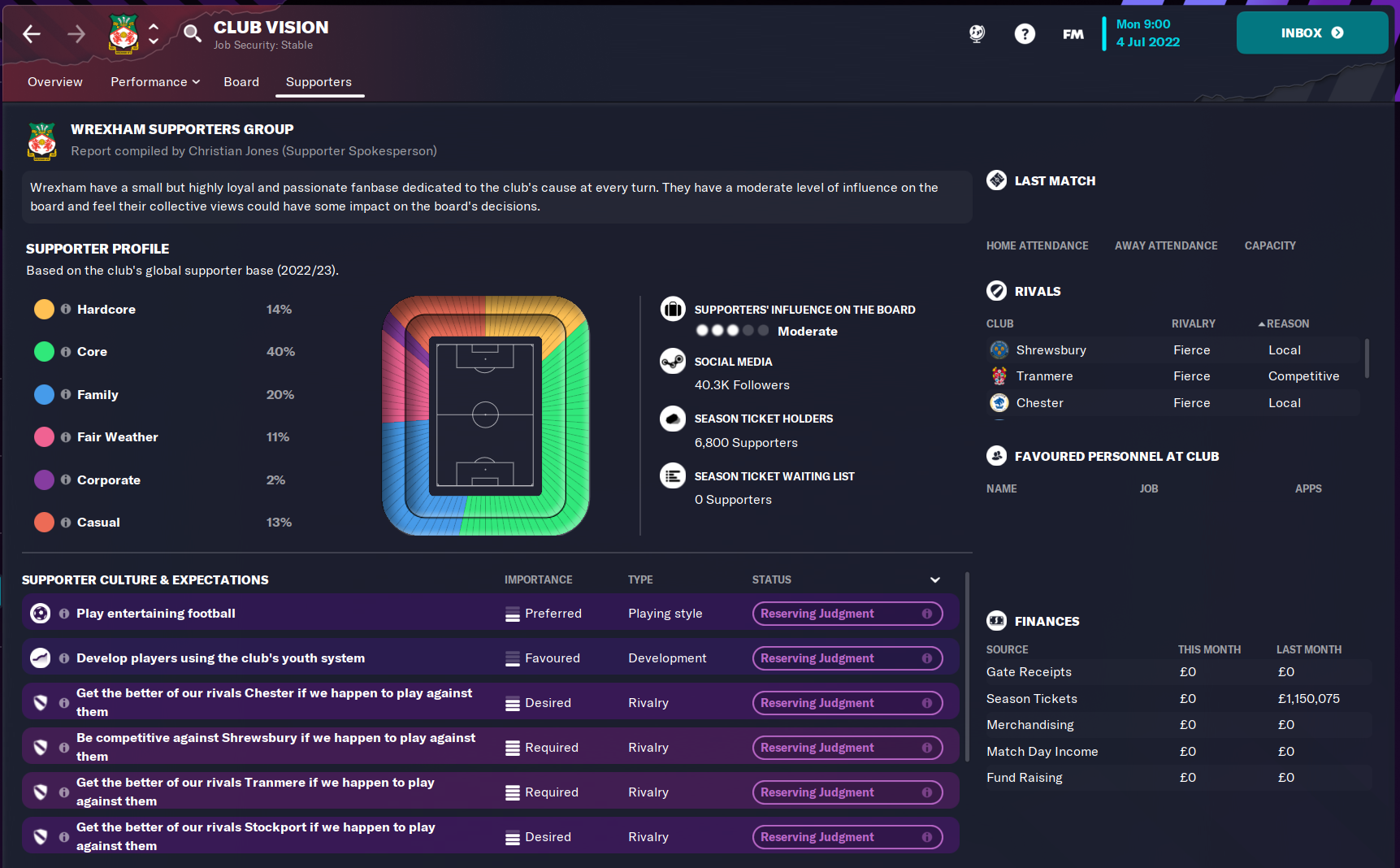Click the search magnifier icon
The width and height of the screenshot is (1400, 868).
pyautogui.click(x=192, y=33)
